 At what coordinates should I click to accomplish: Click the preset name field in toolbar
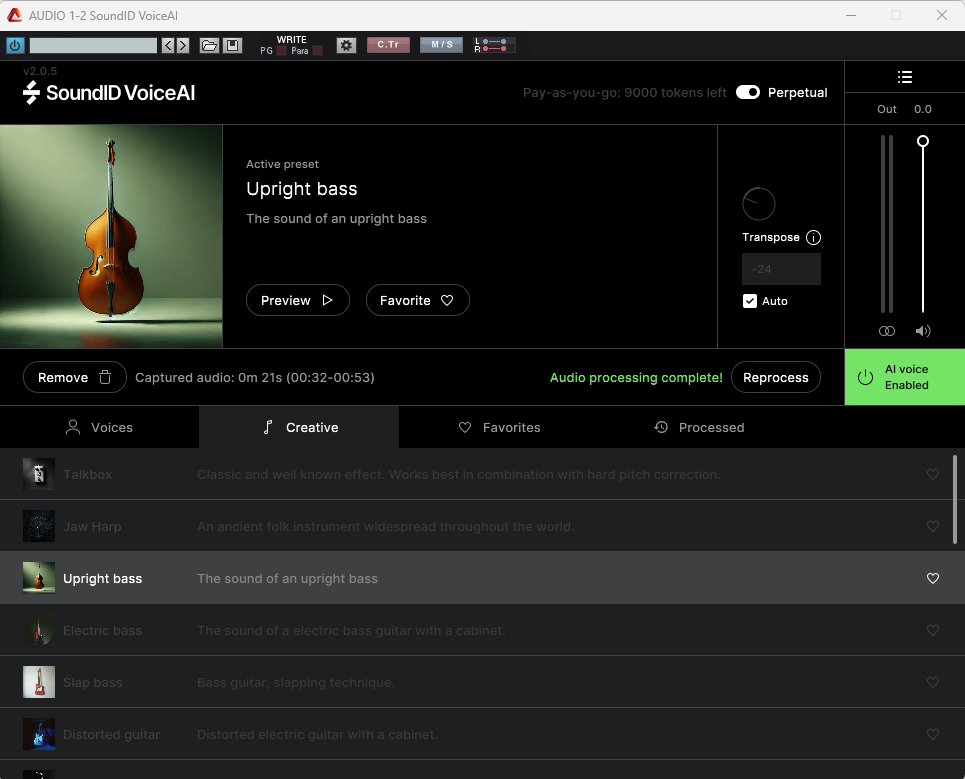tap(93, 45)
